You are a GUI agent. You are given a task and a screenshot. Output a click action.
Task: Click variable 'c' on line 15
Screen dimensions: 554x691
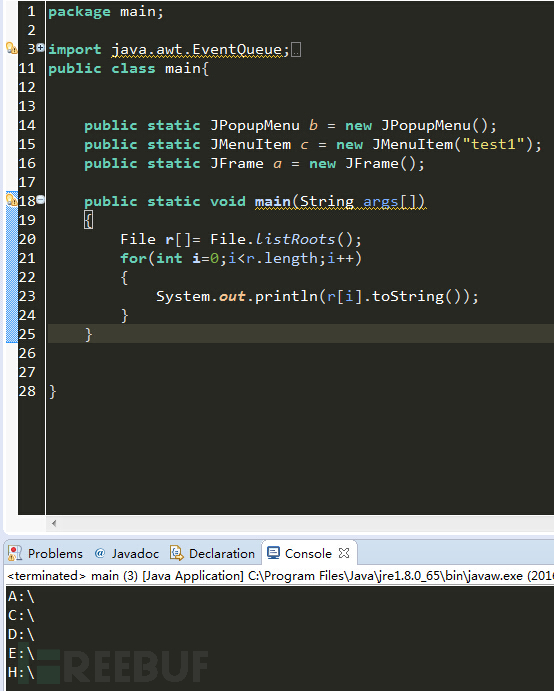click(x=304, y=145)
